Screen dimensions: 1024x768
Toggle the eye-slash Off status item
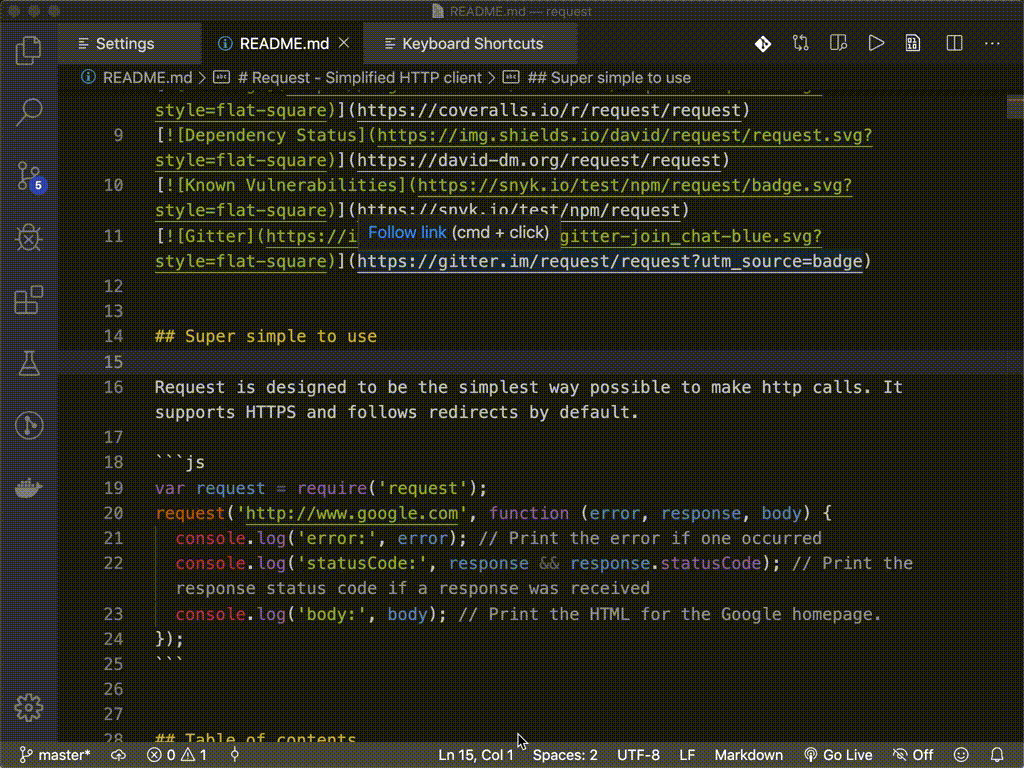click(913, 755)
